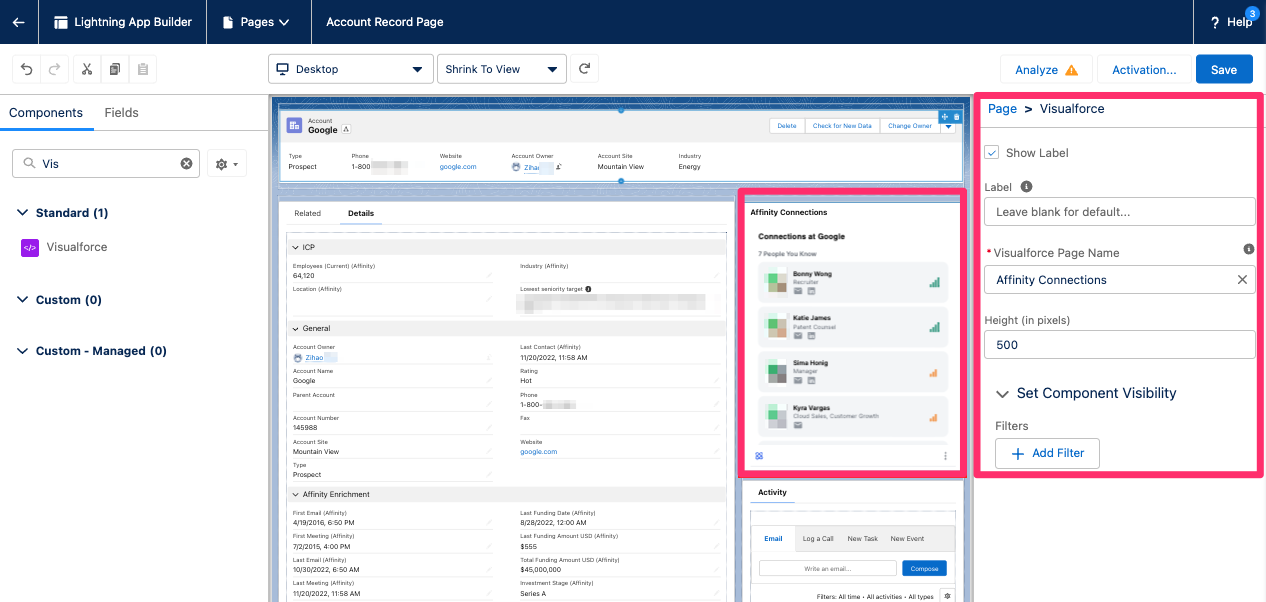Open component filter settings gear

coord(225,161)
